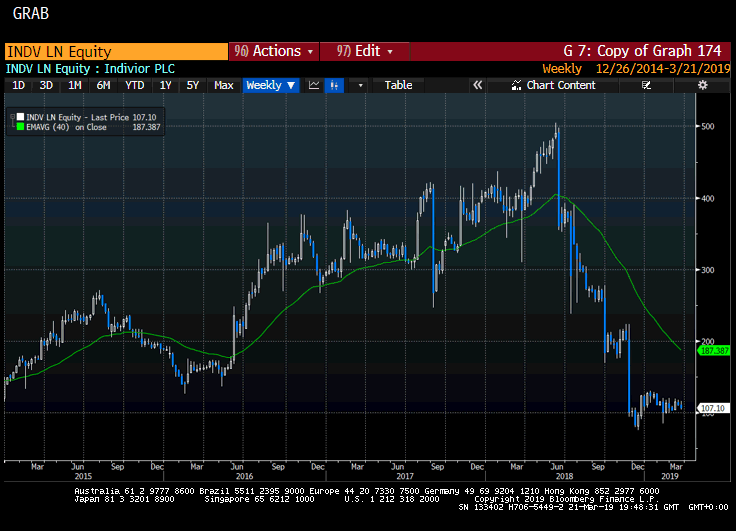Switch to 5Y time range
The width and height of the screenshot is (736, 531).
click(193, 85)
